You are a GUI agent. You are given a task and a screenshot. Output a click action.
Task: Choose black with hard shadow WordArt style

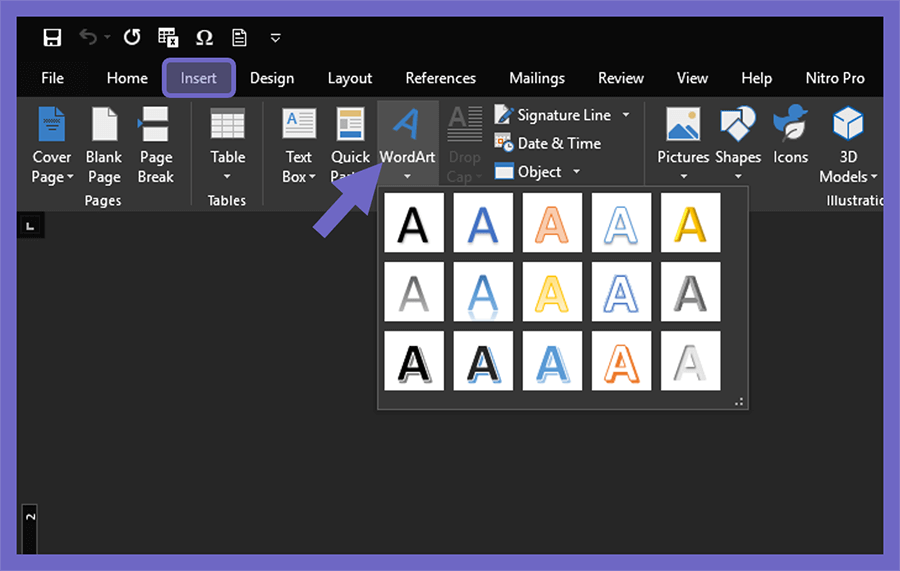pos(414,361)
